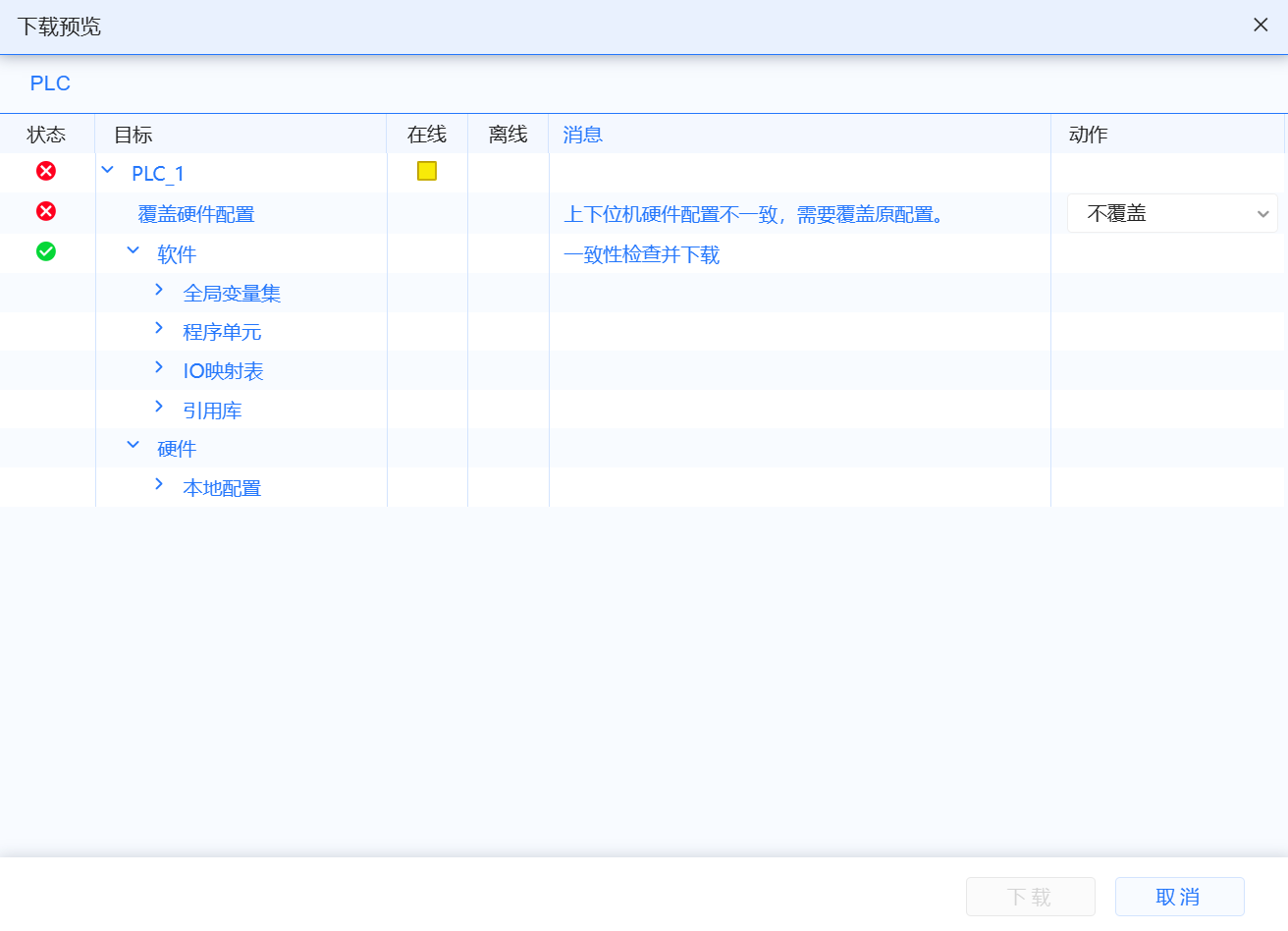This screenshot has width=1288, height=931.
Task: Click the 一致性检查并下载 link
Action: [643, 253]
